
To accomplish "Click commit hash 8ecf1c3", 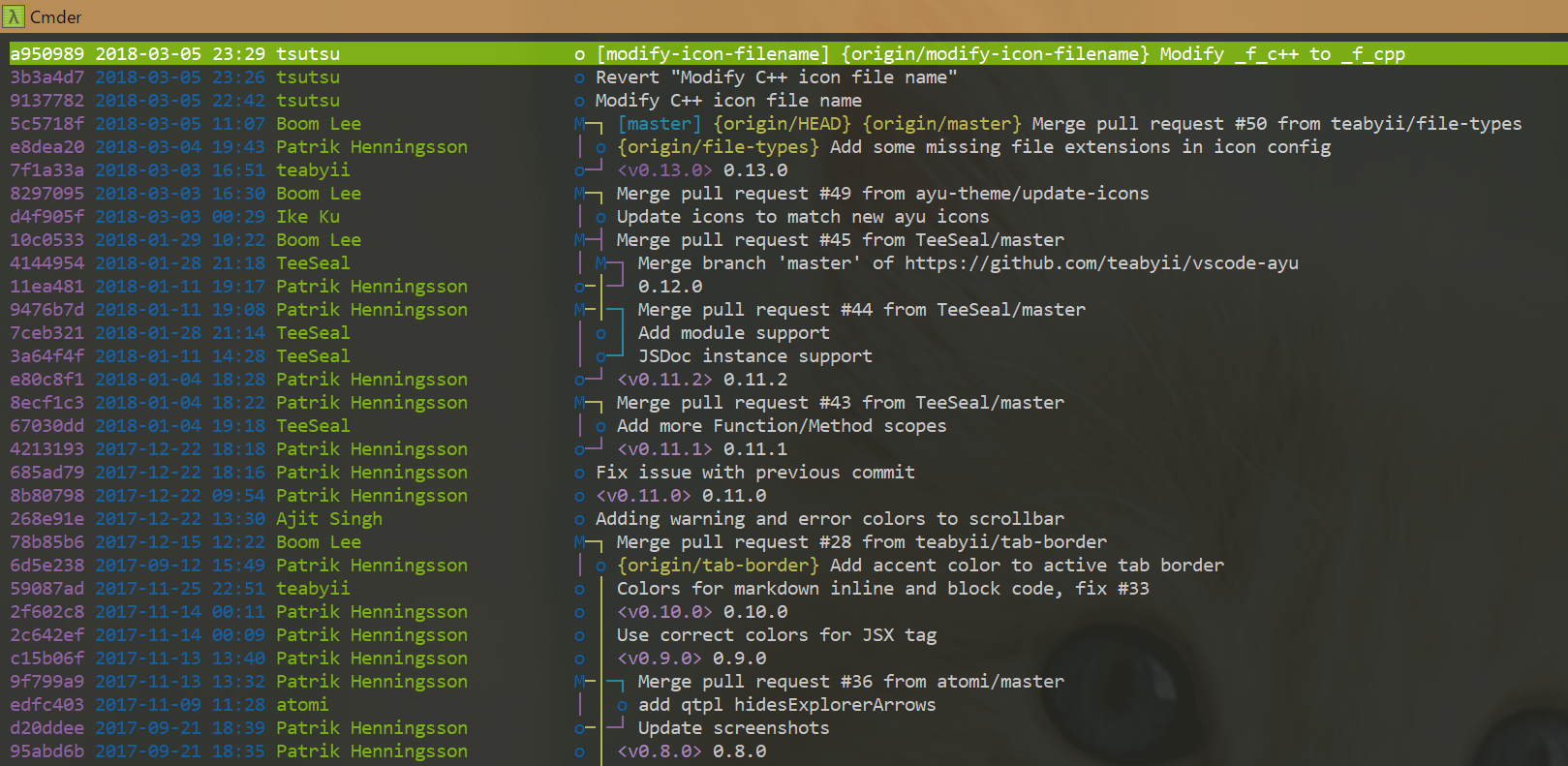I will point(46,403).
